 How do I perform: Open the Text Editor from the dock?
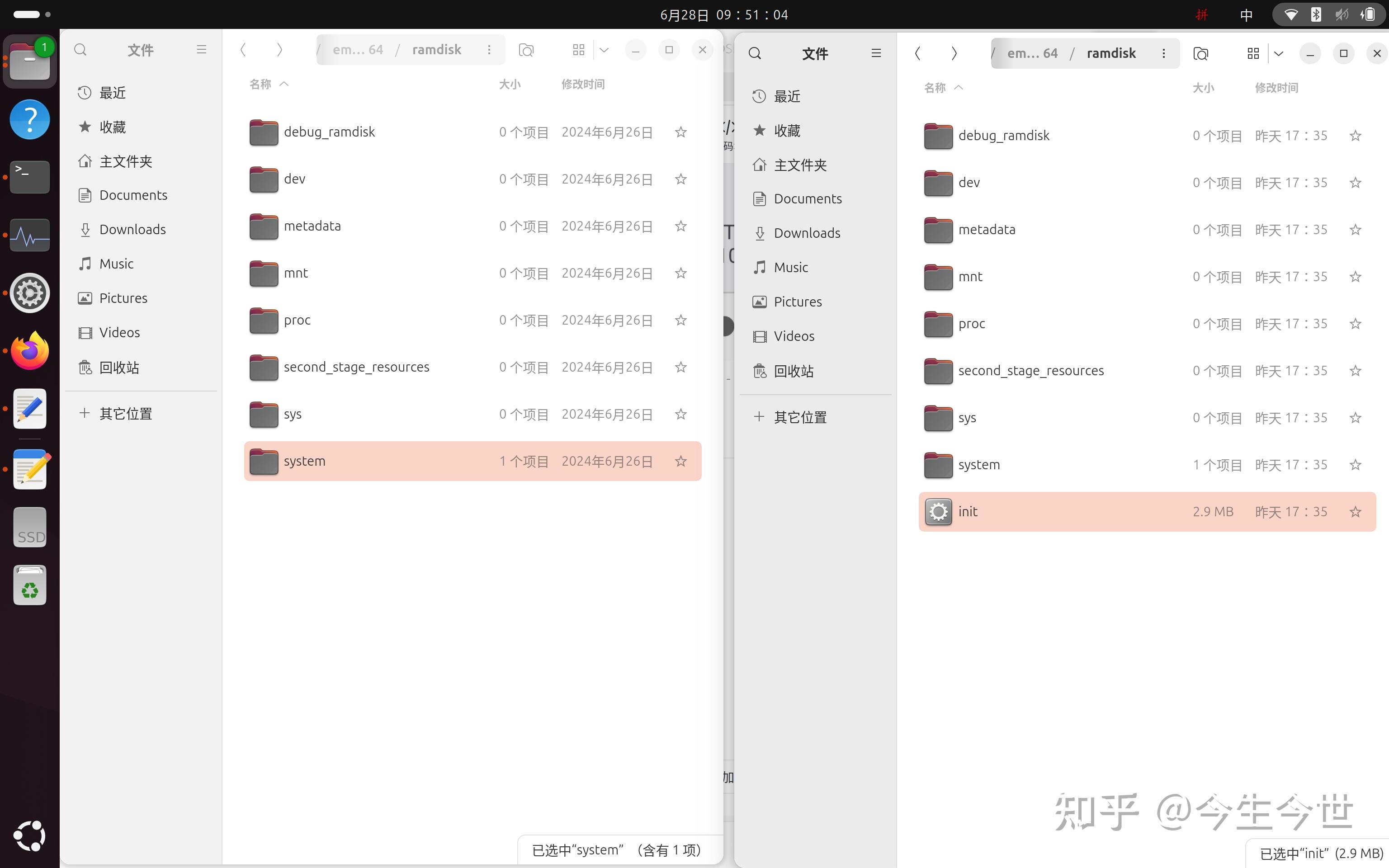[x=29, y=408]
